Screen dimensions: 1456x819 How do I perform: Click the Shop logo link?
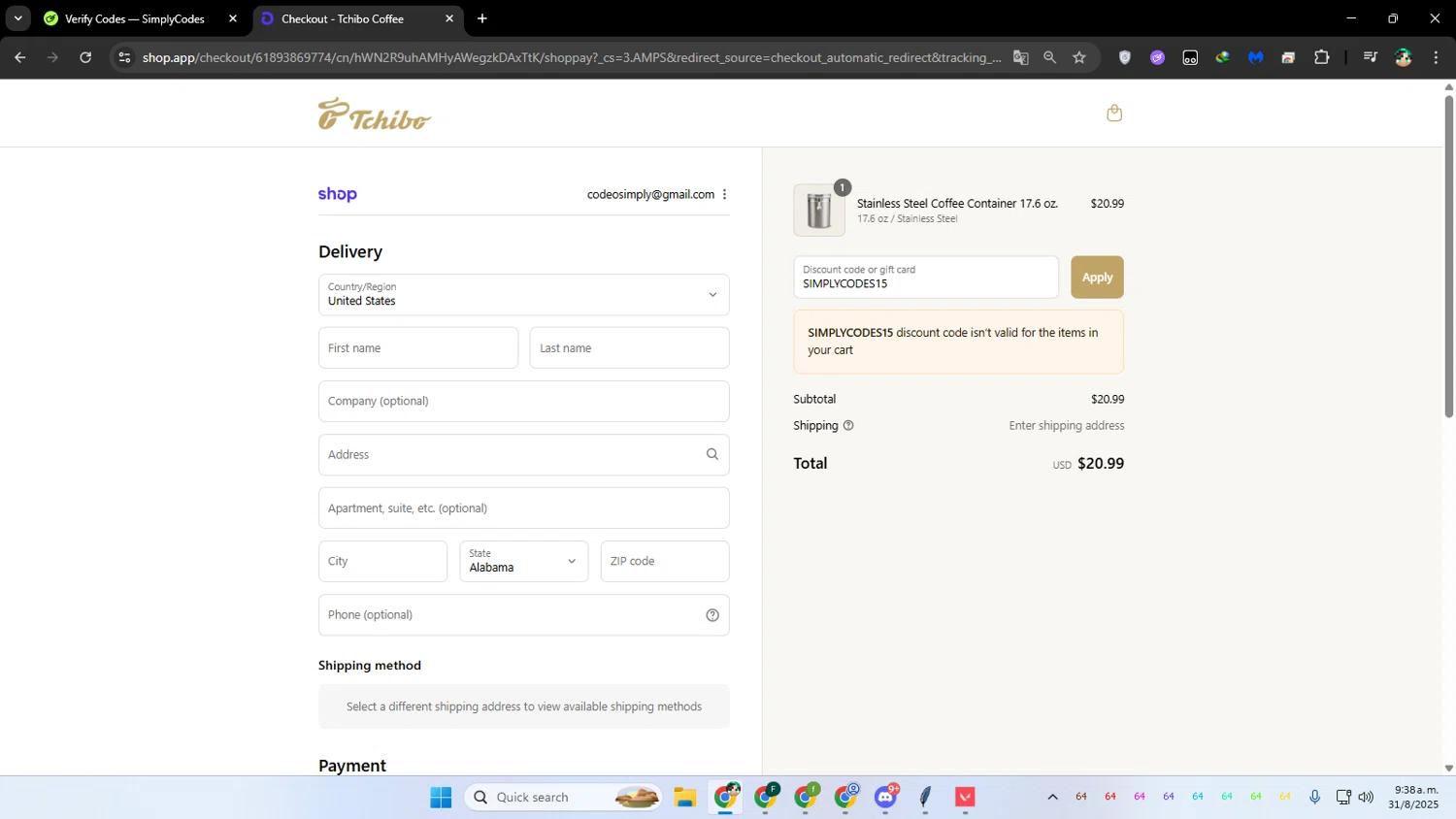pyautogui.click(x=338, y=194)
